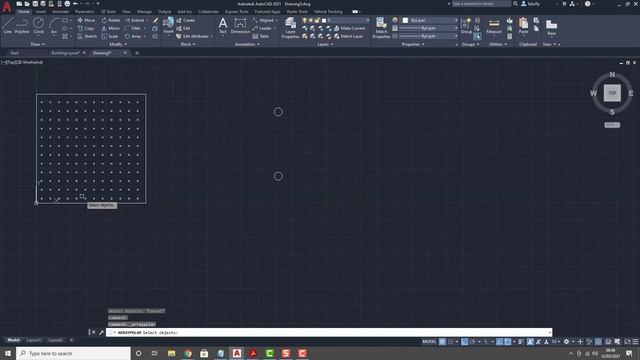This screenshot has width=640, height=360.
Task: Click the Windows Start button
Action: [x=8, y=353]
